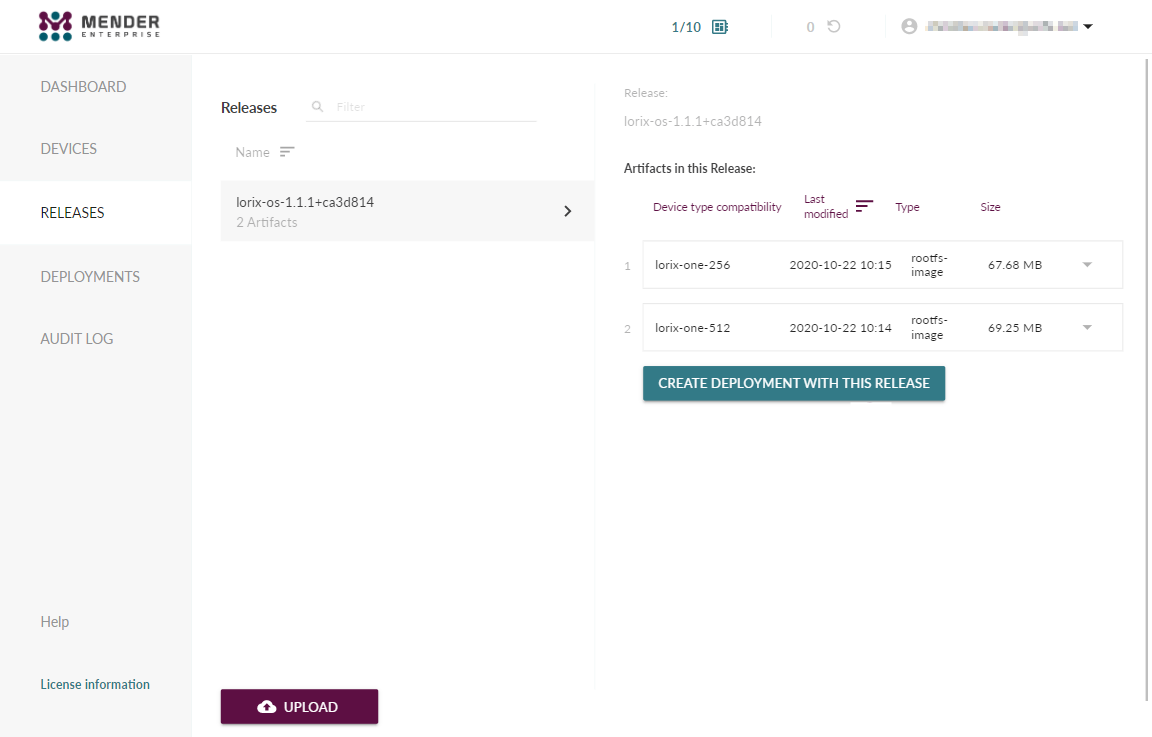Open the user account dropdown arrow

point(1088,27)
